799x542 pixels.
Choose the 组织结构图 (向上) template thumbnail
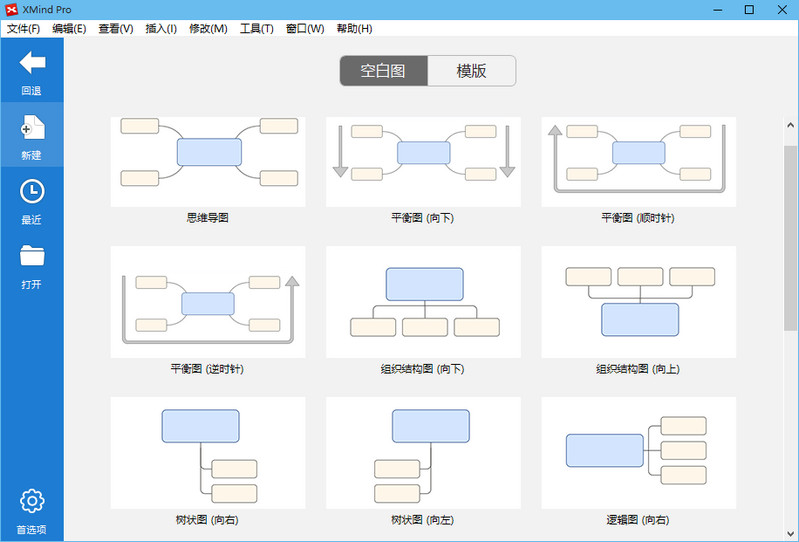tap(638, 302)
